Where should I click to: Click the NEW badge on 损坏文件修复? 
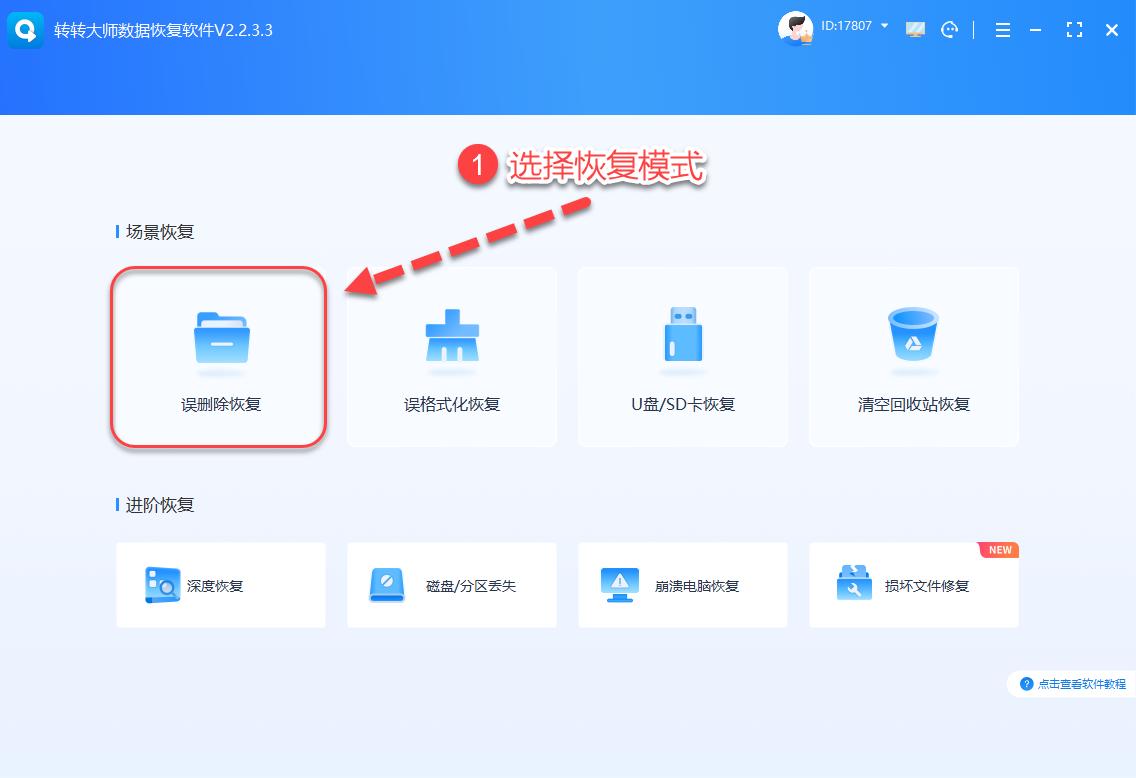point(997,549)
